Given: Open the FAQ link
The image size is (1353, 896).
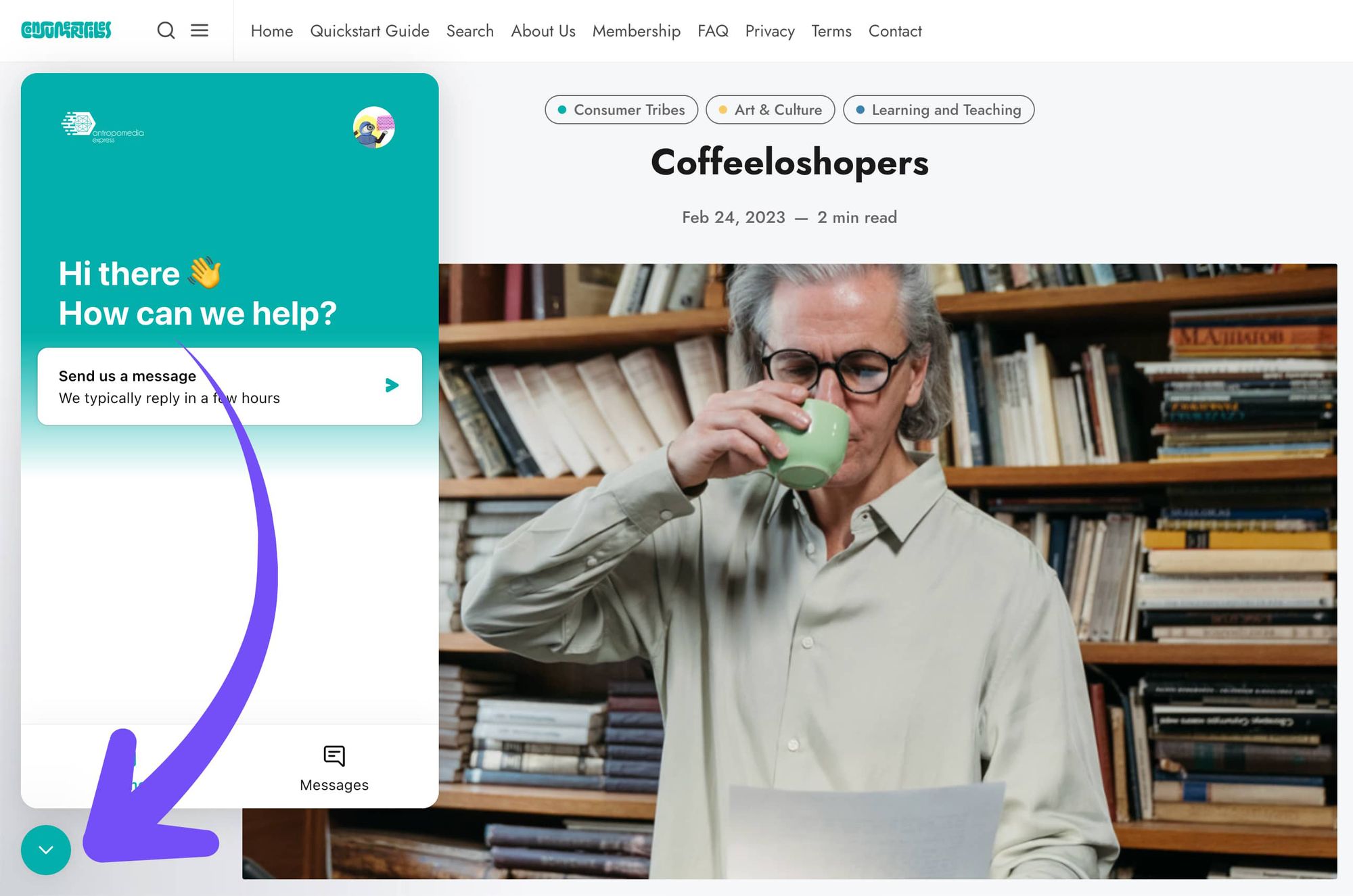Looking at the screenshot, I should (713, 31).
